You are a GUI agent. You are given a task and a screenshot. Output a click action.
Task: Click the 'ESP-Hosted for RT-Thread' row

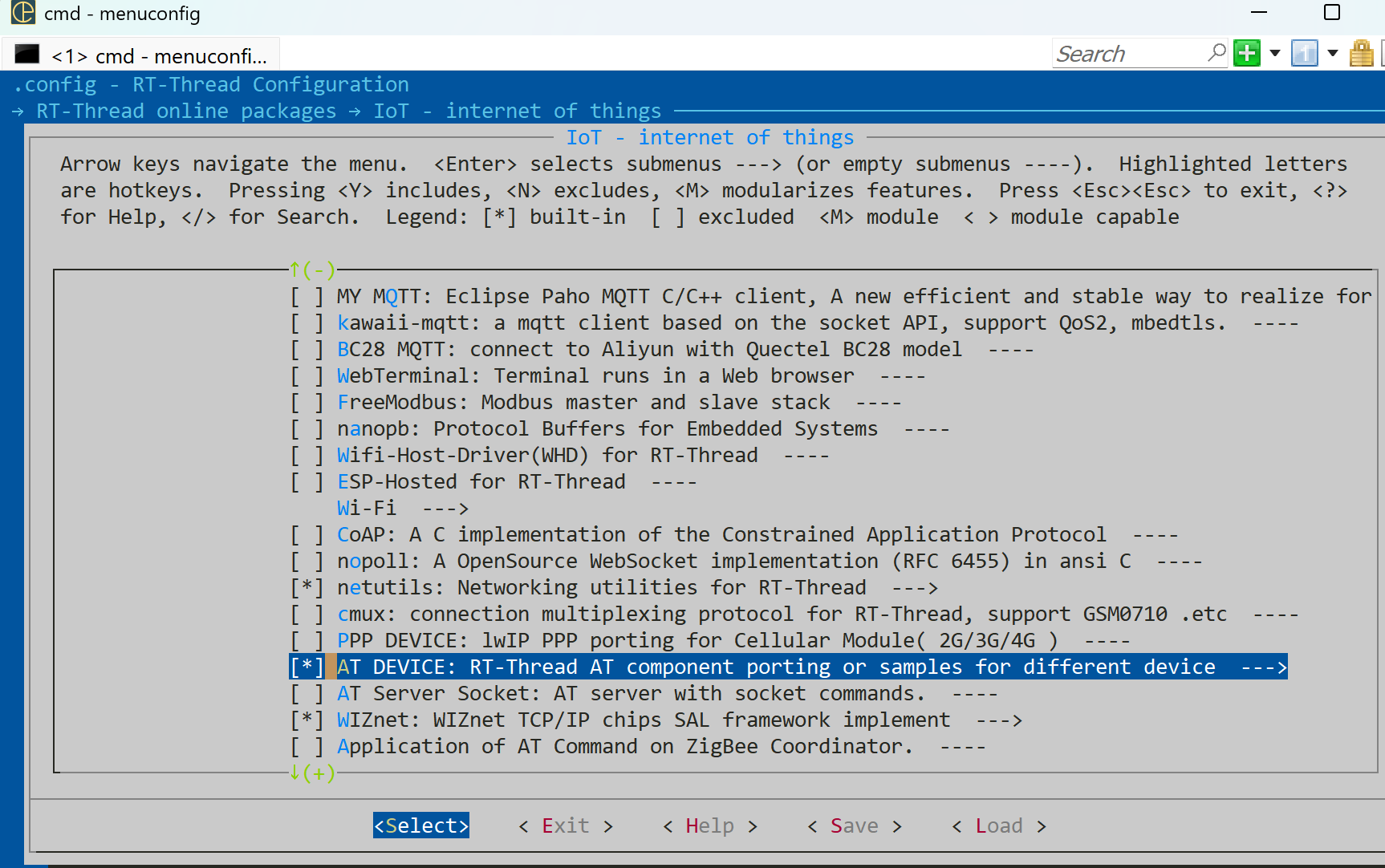click(x=493, y=482)
